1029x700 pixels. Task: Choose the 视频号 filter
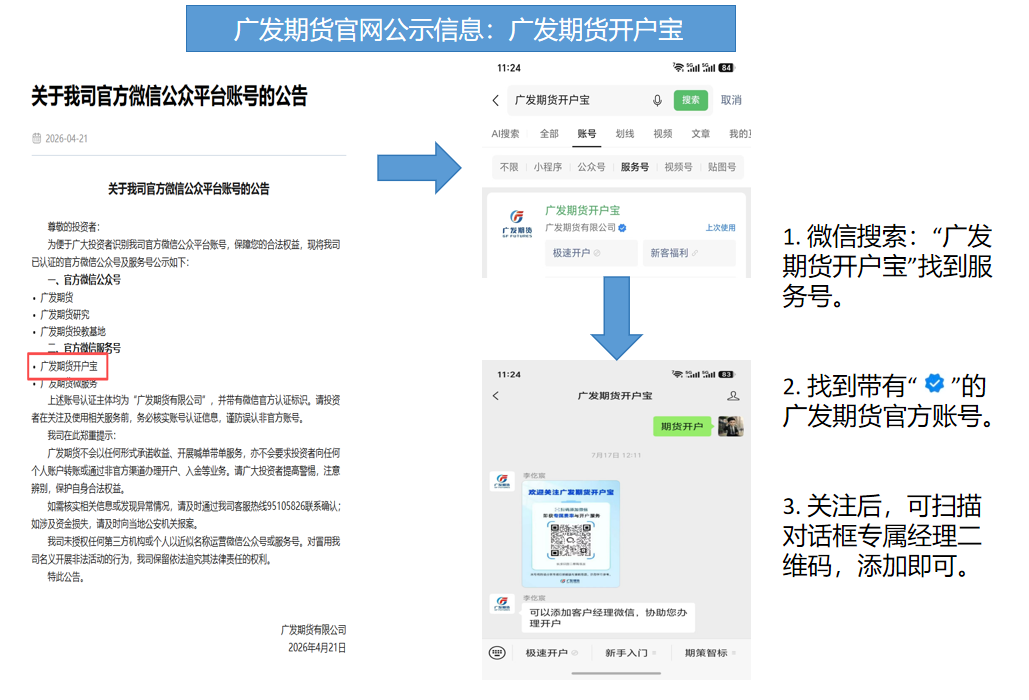click(678, 167)
